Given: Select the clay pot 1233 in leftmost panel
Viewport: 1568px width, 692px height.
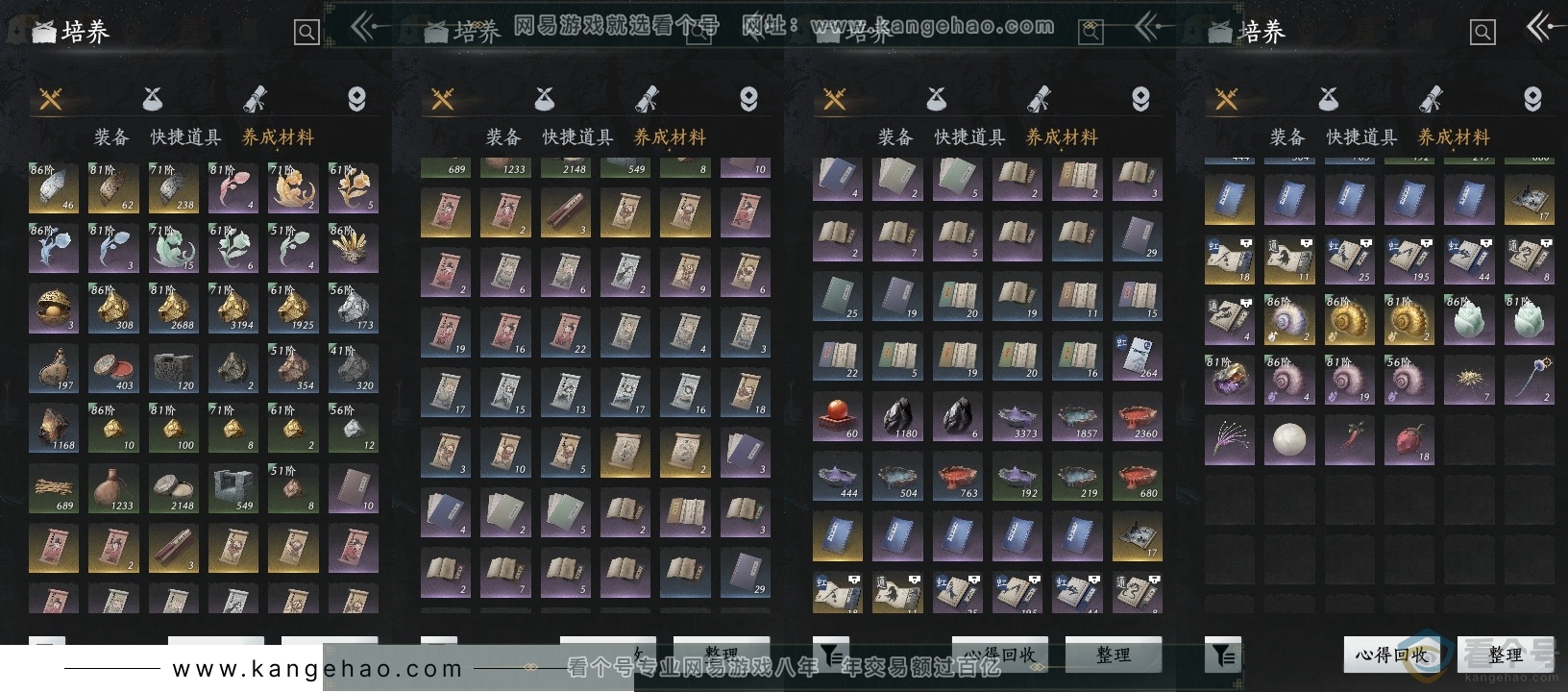Looking at the screenshot, I should click(113, 488).
